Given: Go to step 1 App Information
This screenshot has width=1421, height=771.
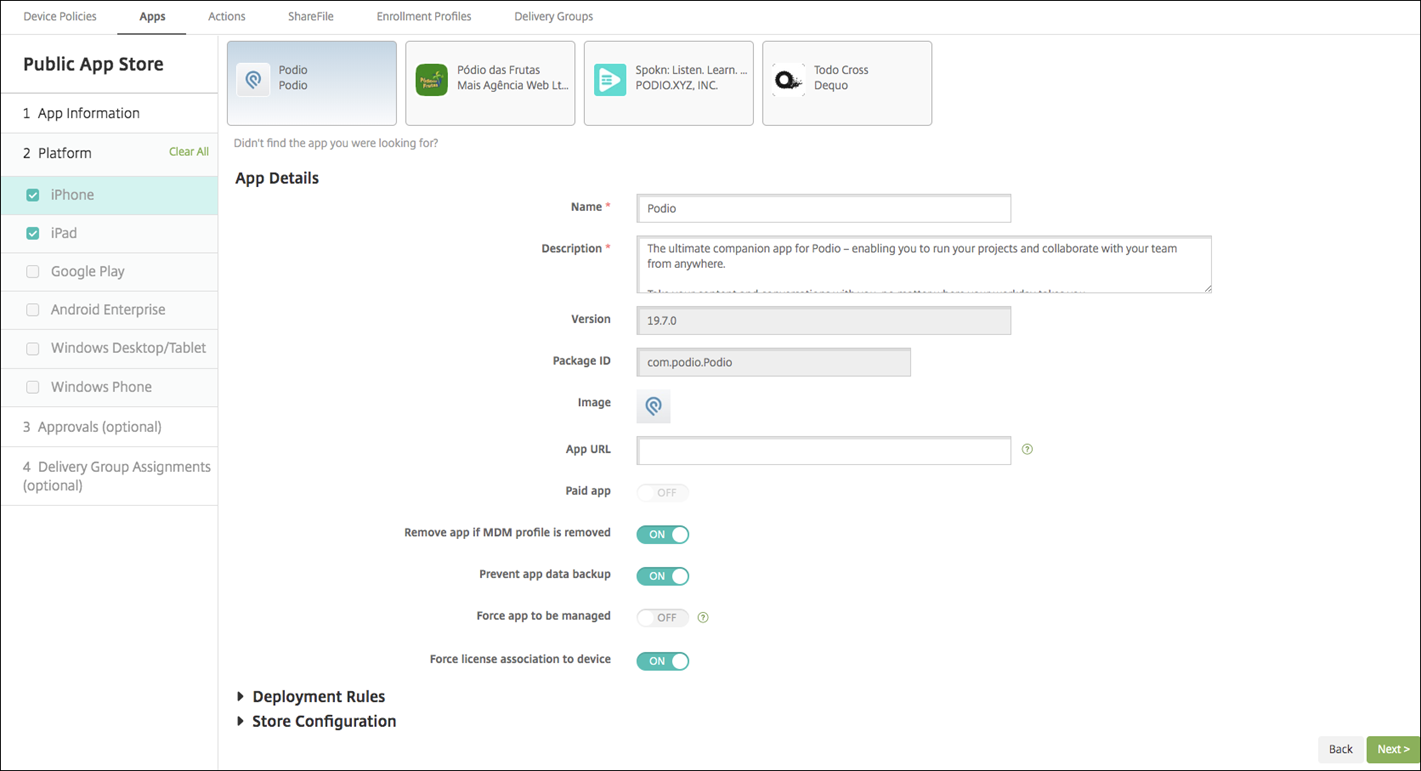Looking at the screenshot, I should point(109,114).
